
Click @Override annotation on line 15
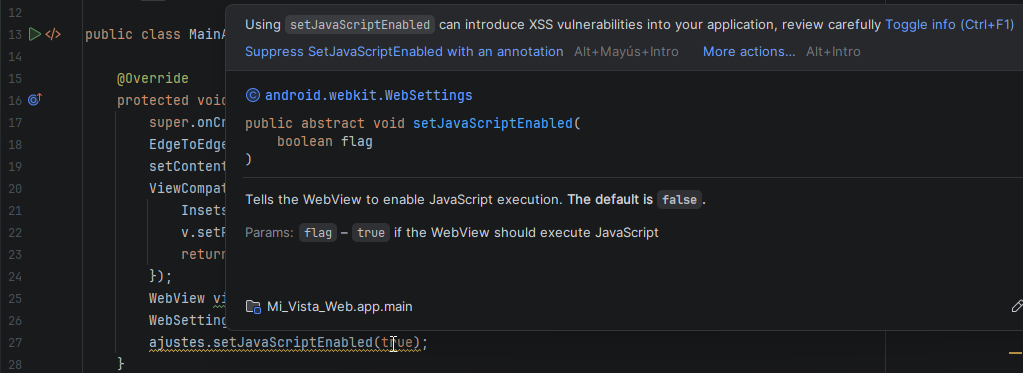[153, 79]
